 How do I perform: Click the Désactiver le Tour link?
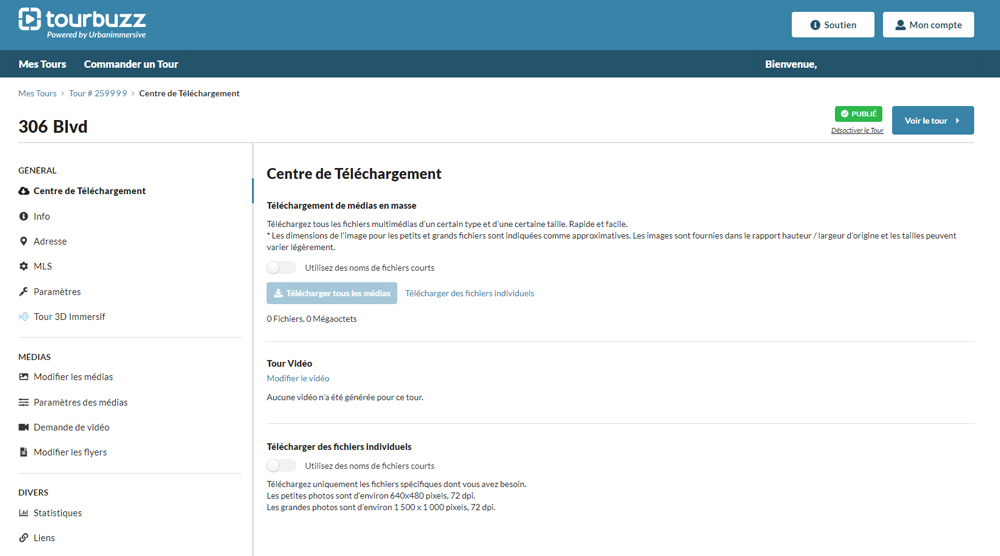pyautogui.click(x=857, y=131)
